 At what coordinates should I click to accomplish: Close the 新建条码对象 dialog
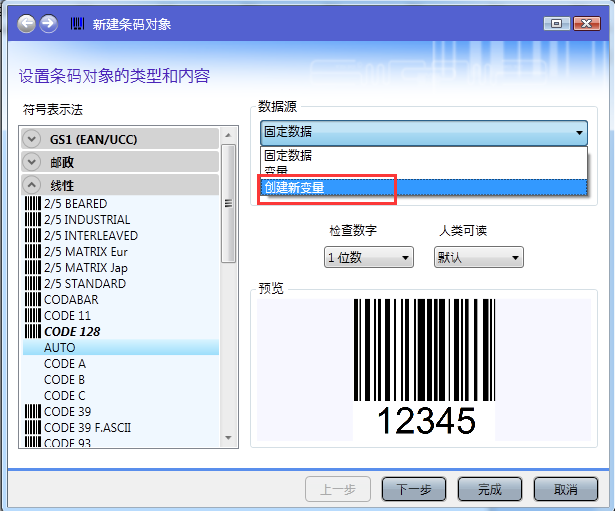(x=586, y=24)
